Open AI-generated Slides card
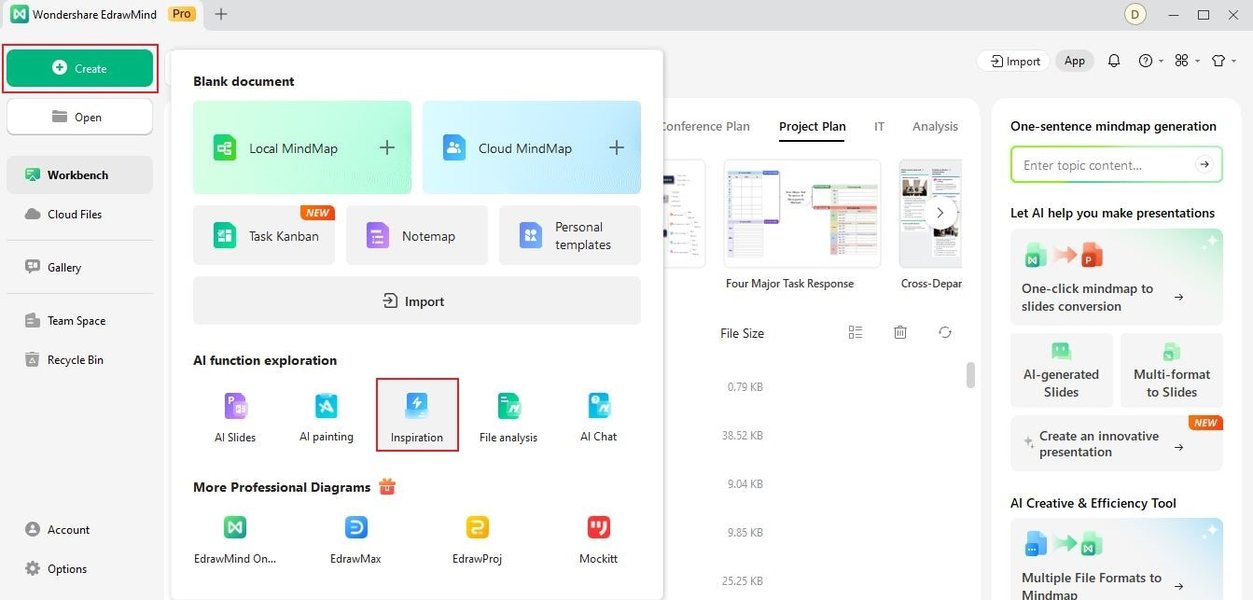Image resolution: width=1253 pixels, height=600 pixels. 1061,370
